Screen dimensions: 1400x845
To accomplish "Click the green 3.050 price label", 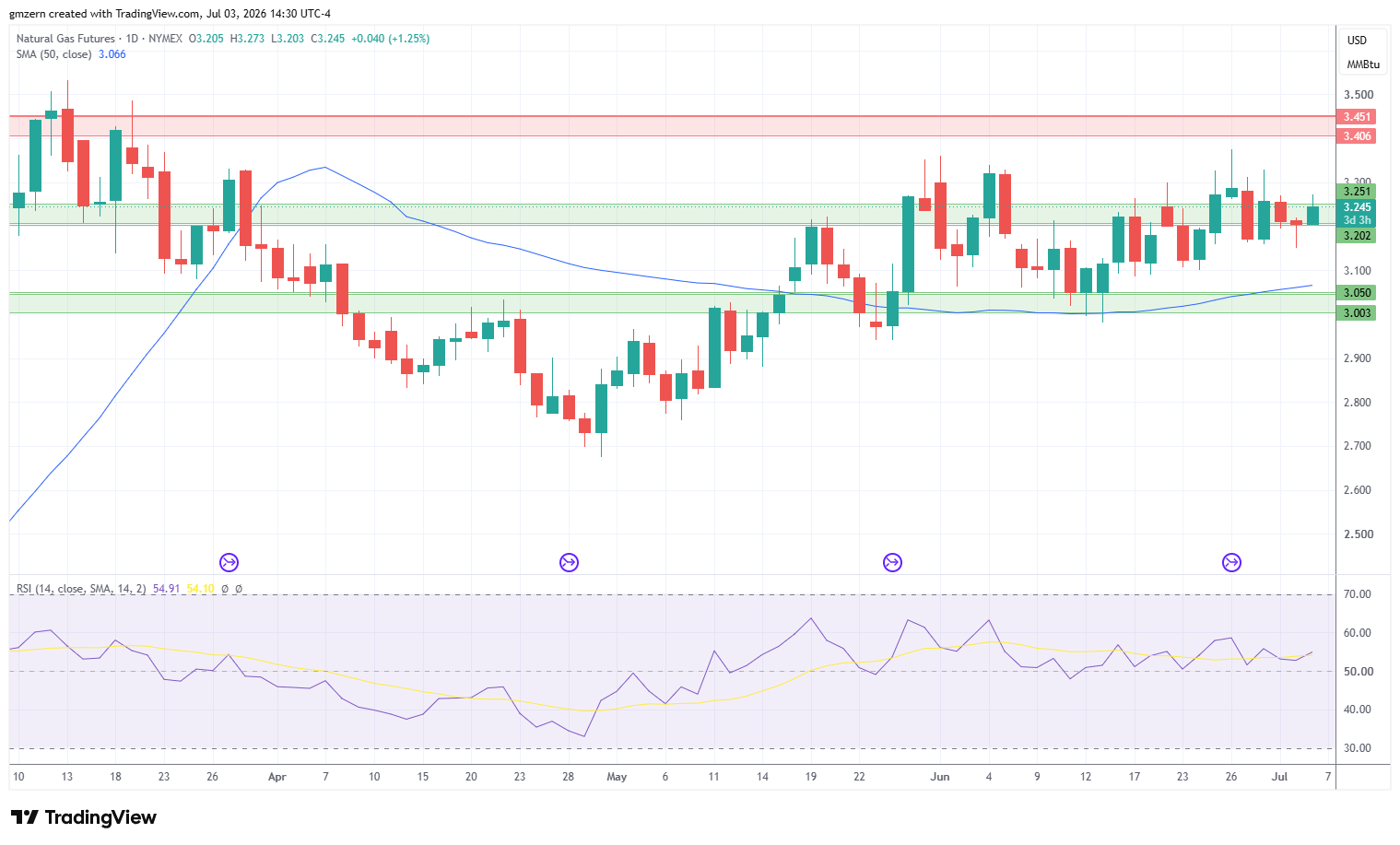I will tap(1356, 293).
